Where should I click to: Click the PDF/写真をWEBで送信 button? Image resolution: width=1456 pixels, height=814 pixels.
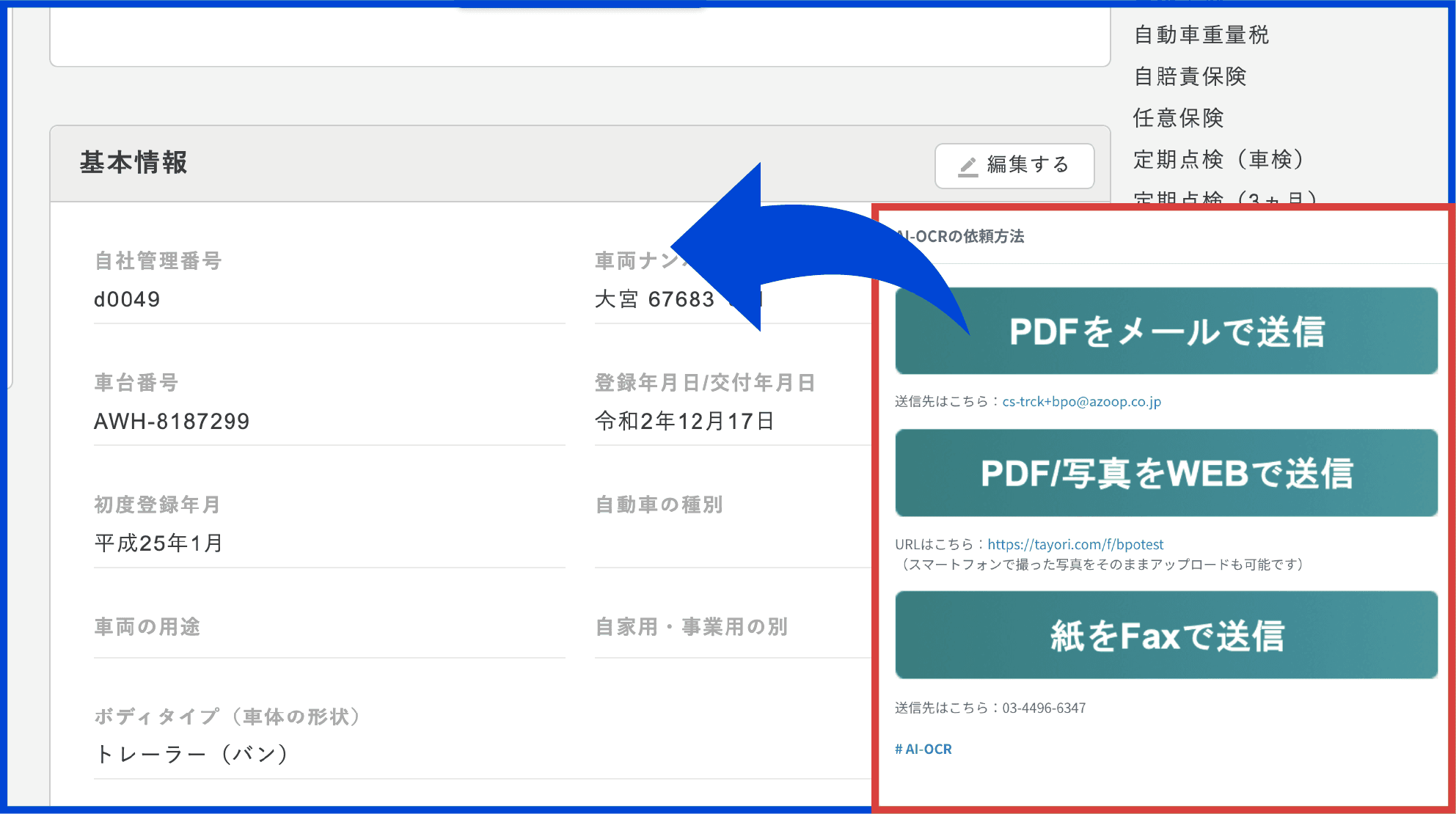pos(1166,473)
